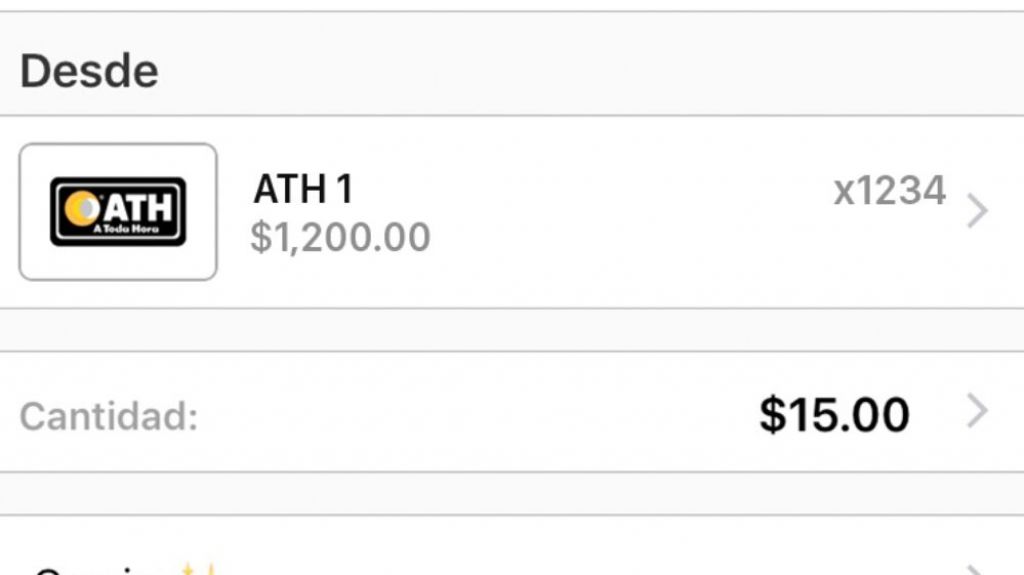Click the digit 1 after ATH
Image resolution: width=1024 pixels, height=575 pixels.
pos(343,189)
